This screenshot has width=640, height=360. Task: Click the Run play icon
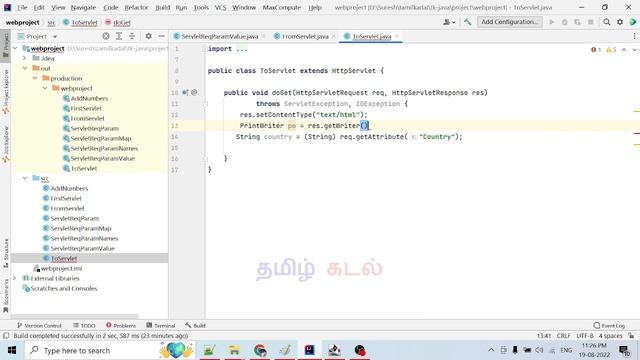pos(552,22)
